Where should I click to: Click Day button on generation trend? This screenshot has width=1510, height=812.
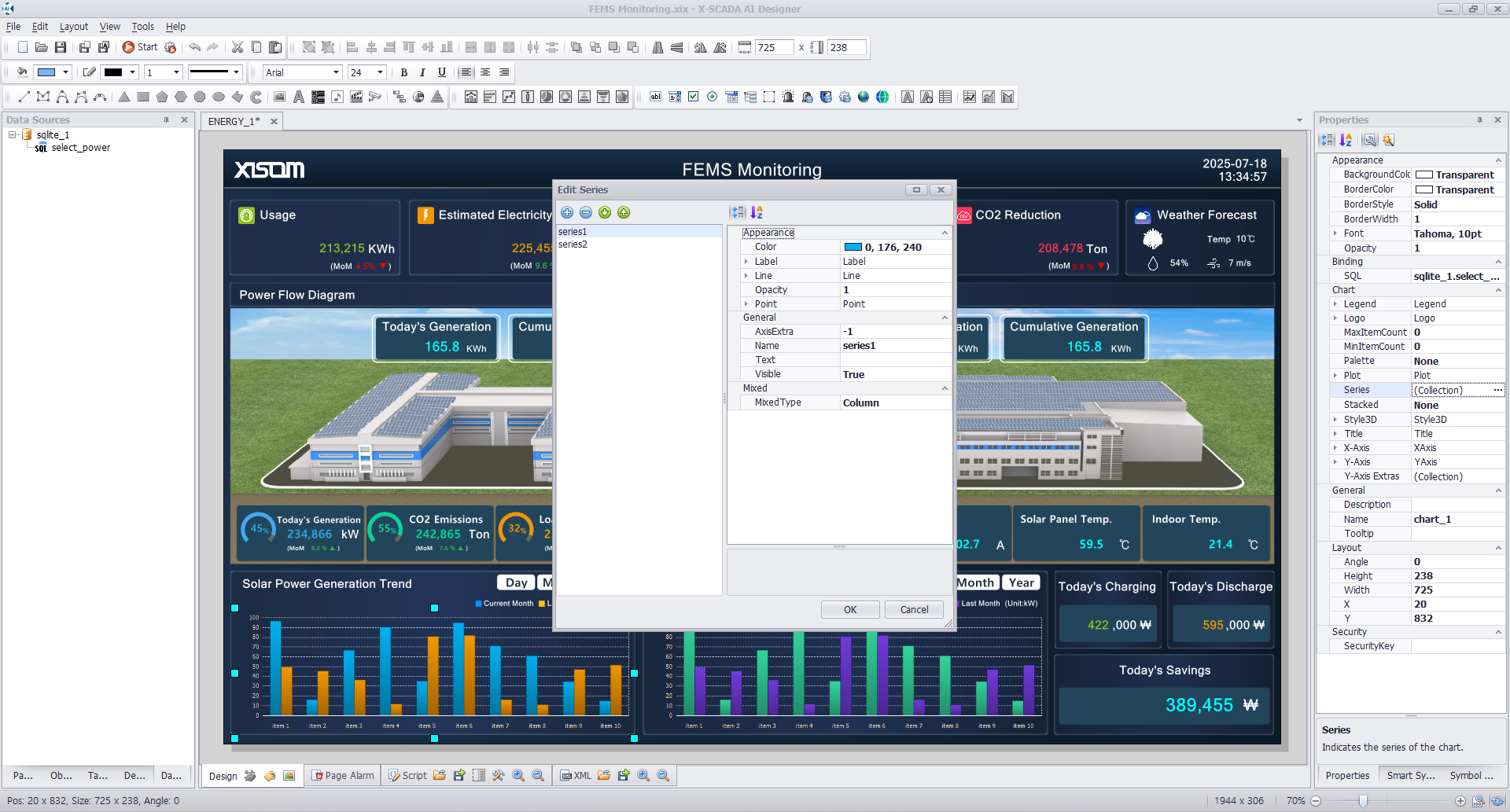(x=516, y=582)
